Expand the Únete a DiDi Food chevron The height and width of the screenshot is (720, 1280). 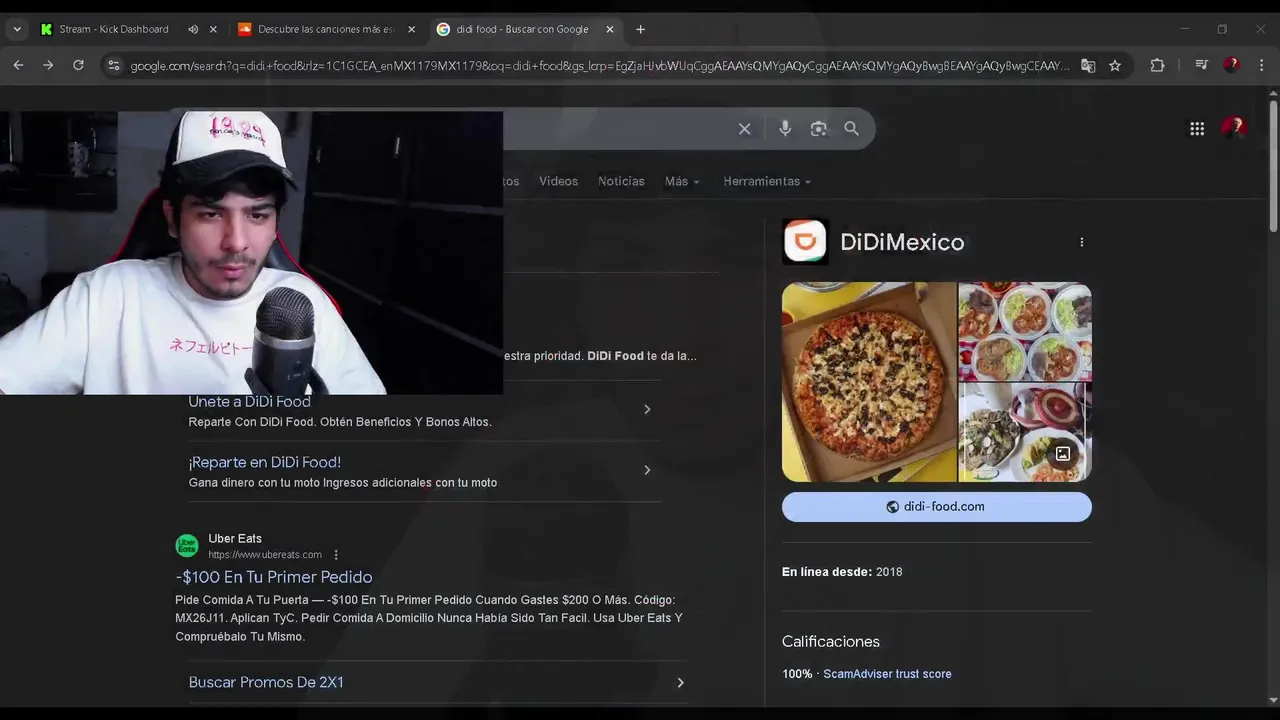647,410
